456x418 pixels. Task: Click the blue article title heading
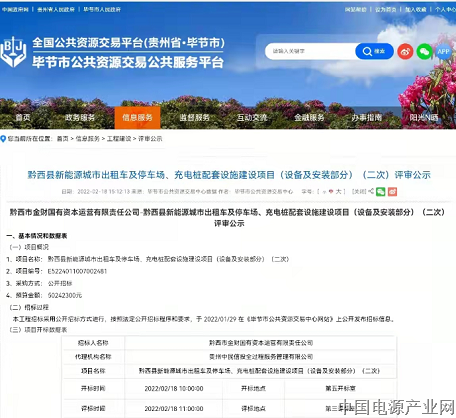tap(229, 175)
